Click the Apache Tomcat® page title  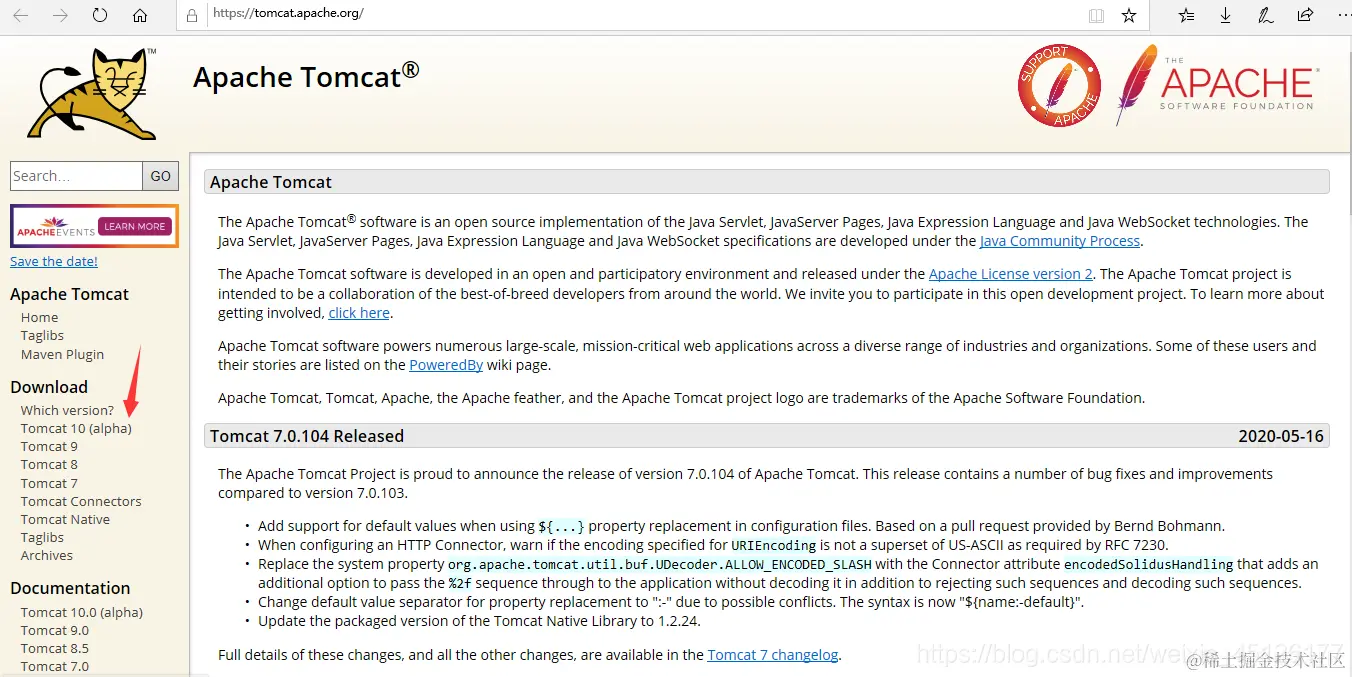[306, 76]
